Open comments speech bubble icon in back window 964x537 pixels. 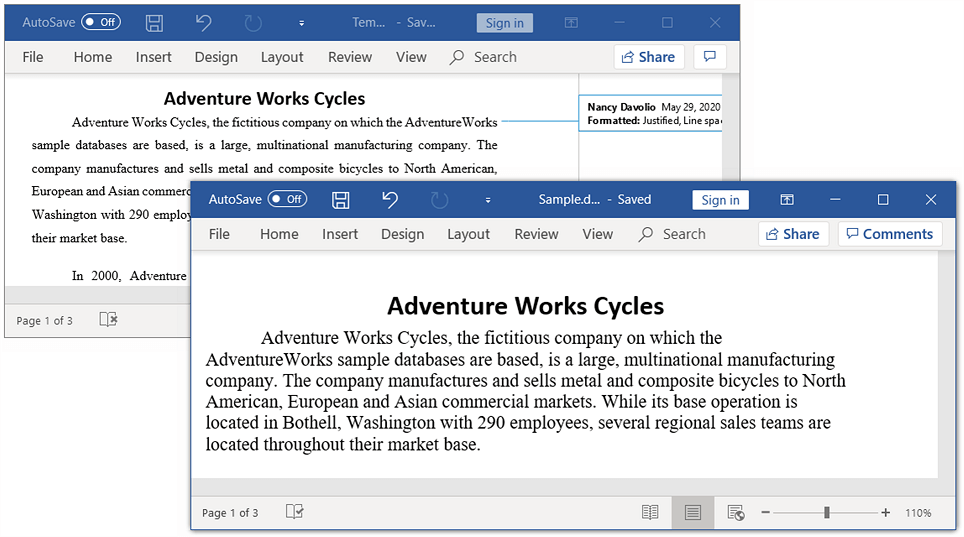click(x=710, y=57)
